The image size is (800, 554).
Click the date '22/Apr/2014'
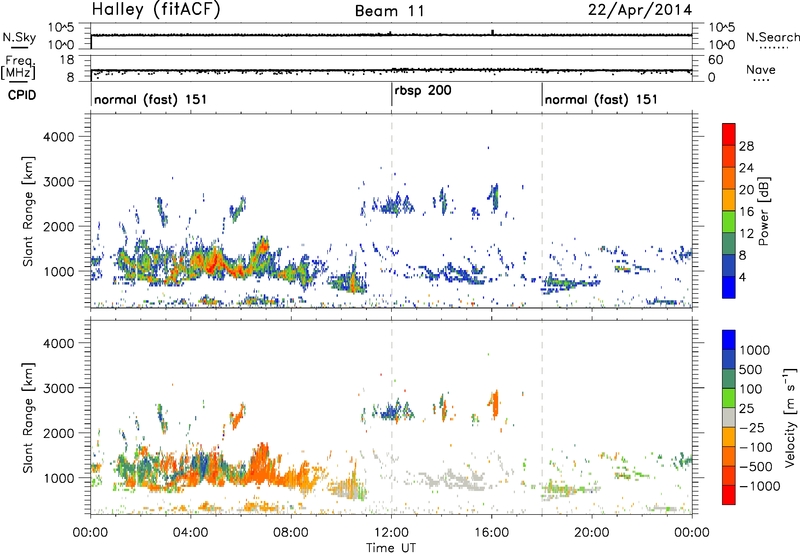640,10
